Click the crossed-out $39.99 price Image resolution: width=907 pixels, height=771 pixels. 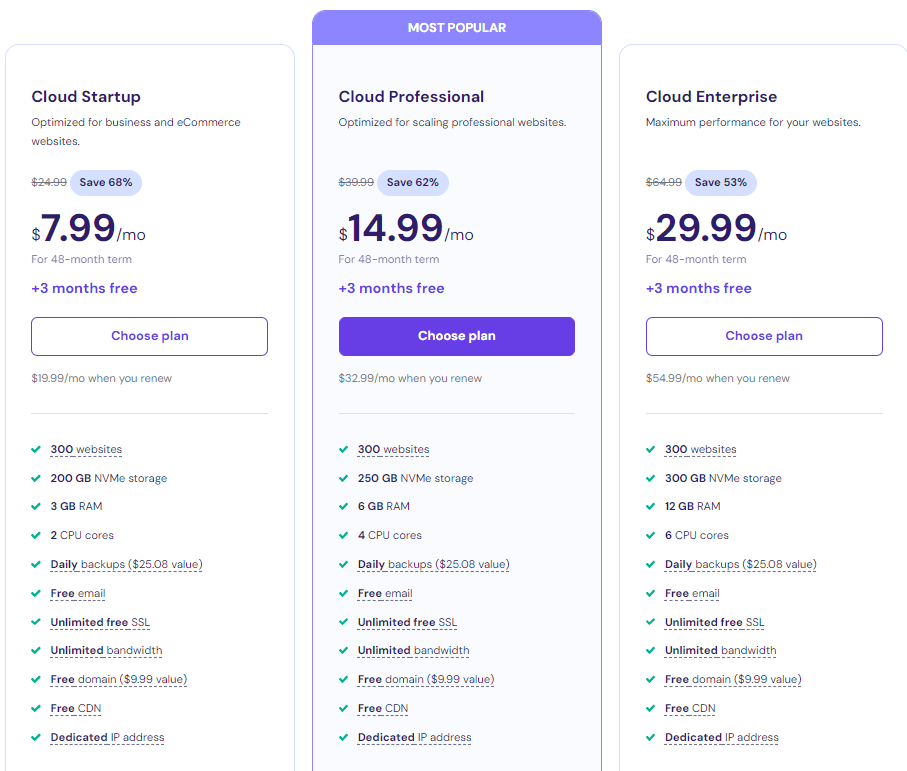(356, 182)
